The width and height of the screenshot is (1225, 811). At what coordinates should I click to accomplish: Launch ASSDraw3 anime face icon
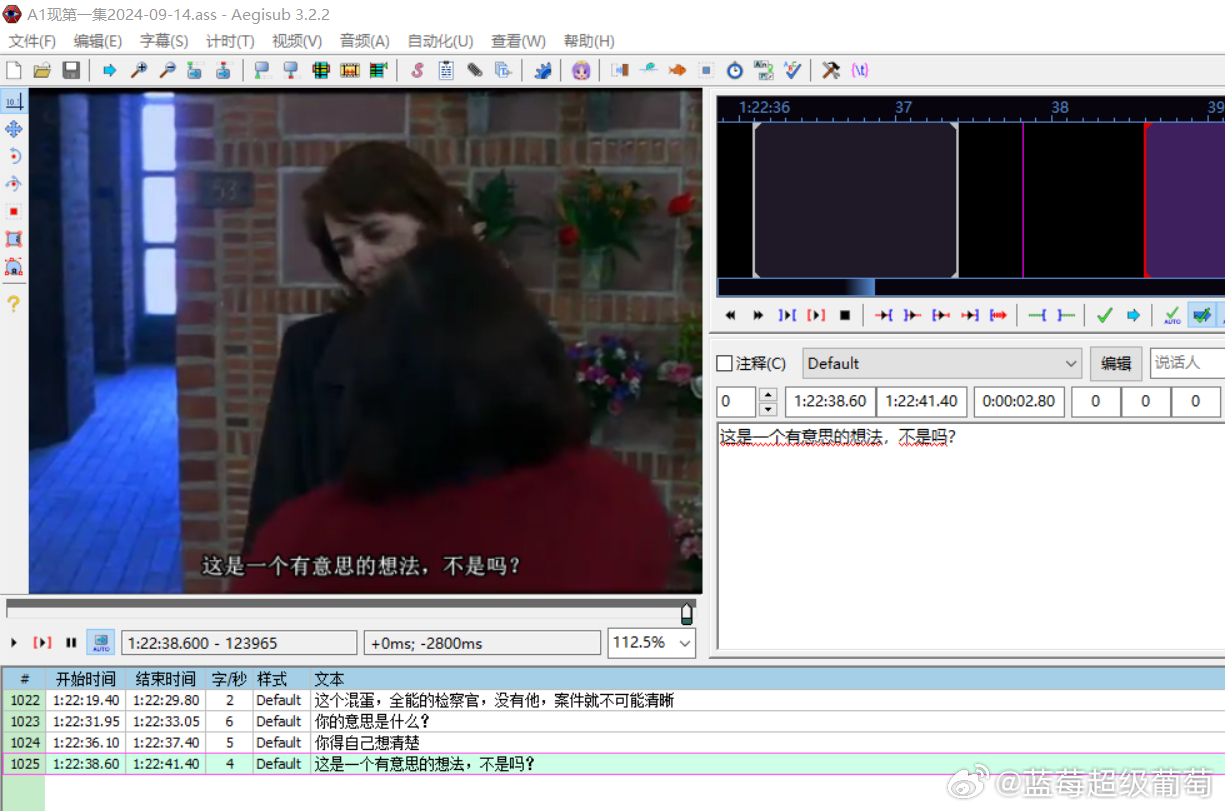[581, 70]
